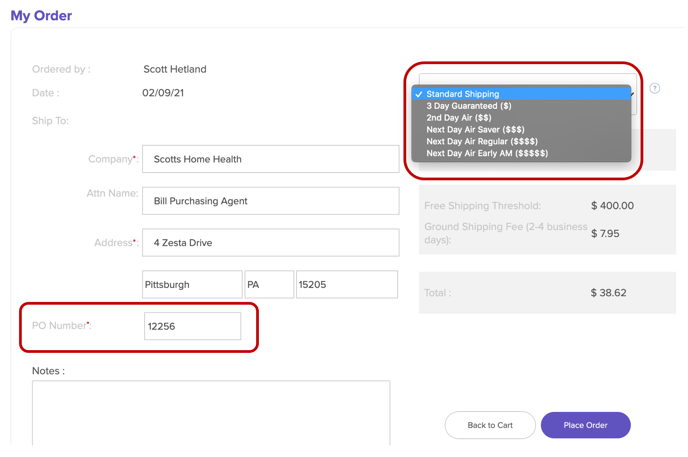Click the PO Number input box
The image size is (688, 457).
click(192, 326)
